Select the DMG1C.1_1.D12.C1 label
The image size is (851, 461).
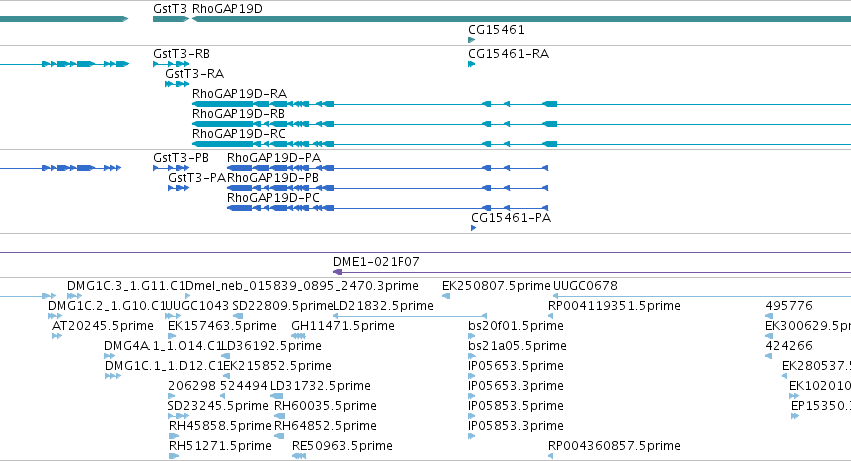tap(164, 367)
